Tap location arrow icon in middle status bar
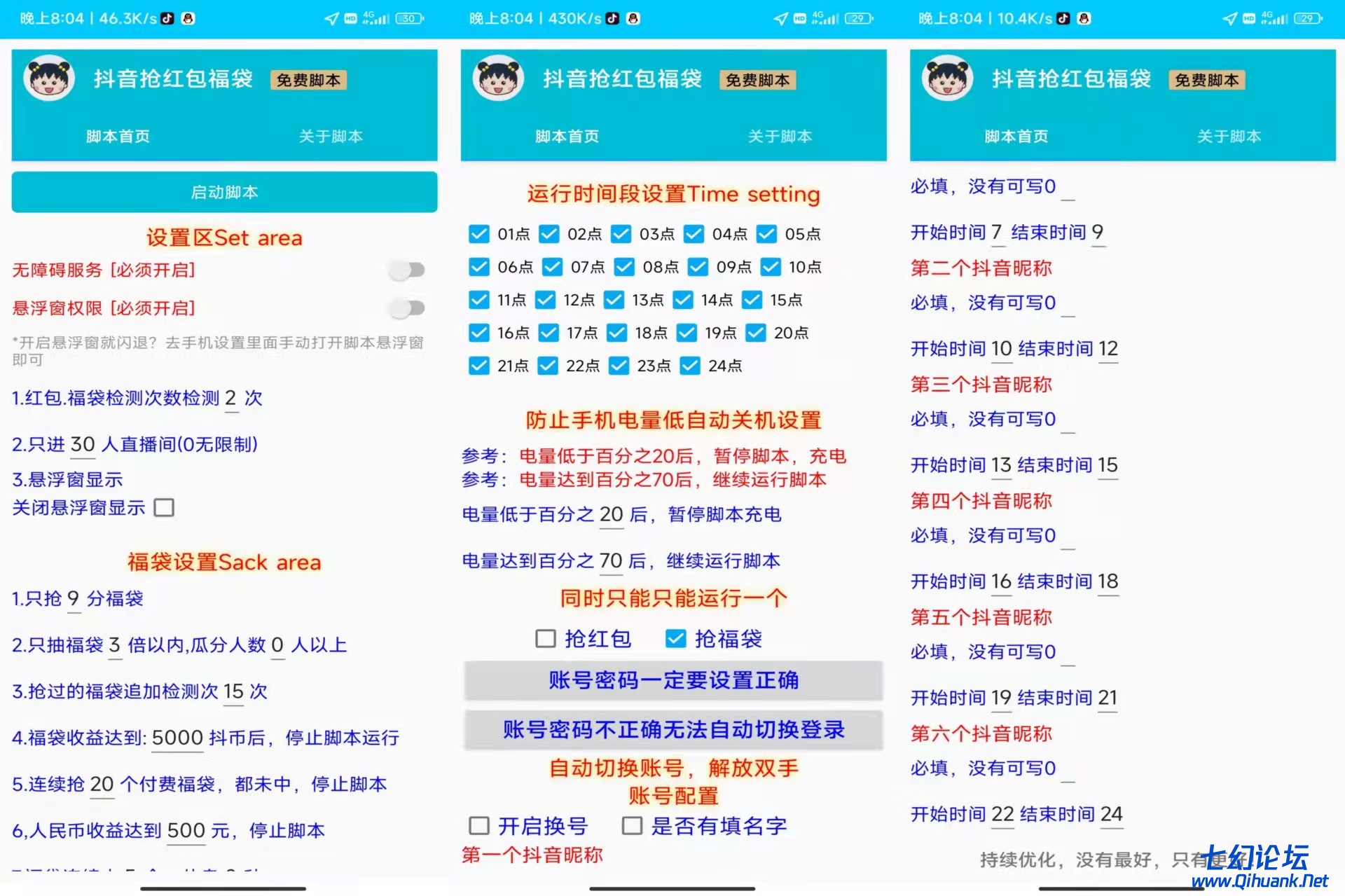Image resolution: width=1345 pixels, height=896 pixels. (781, 18)
